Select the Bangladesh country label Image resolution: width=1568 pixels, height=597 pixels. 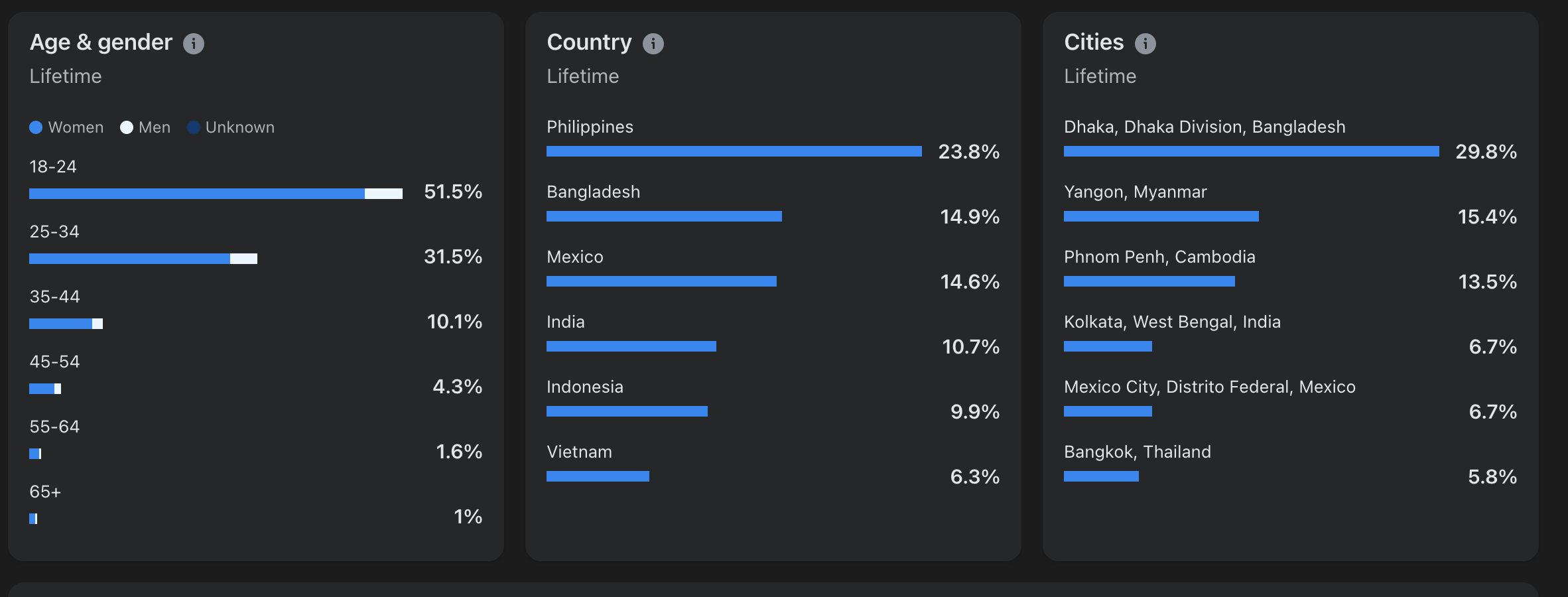point(593,192)
